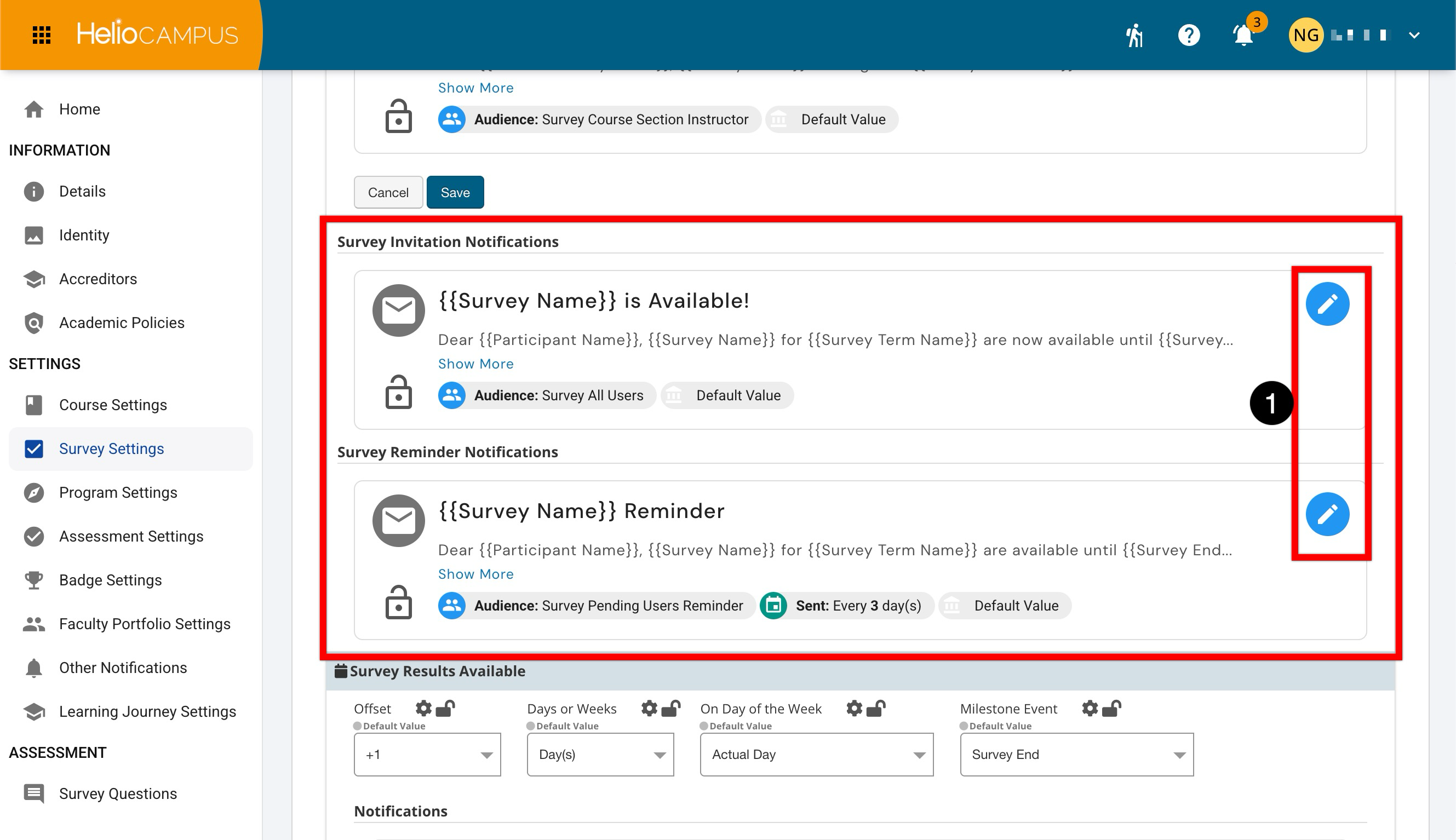Open Program Settings in the sidebar

(x=130, y=493)
